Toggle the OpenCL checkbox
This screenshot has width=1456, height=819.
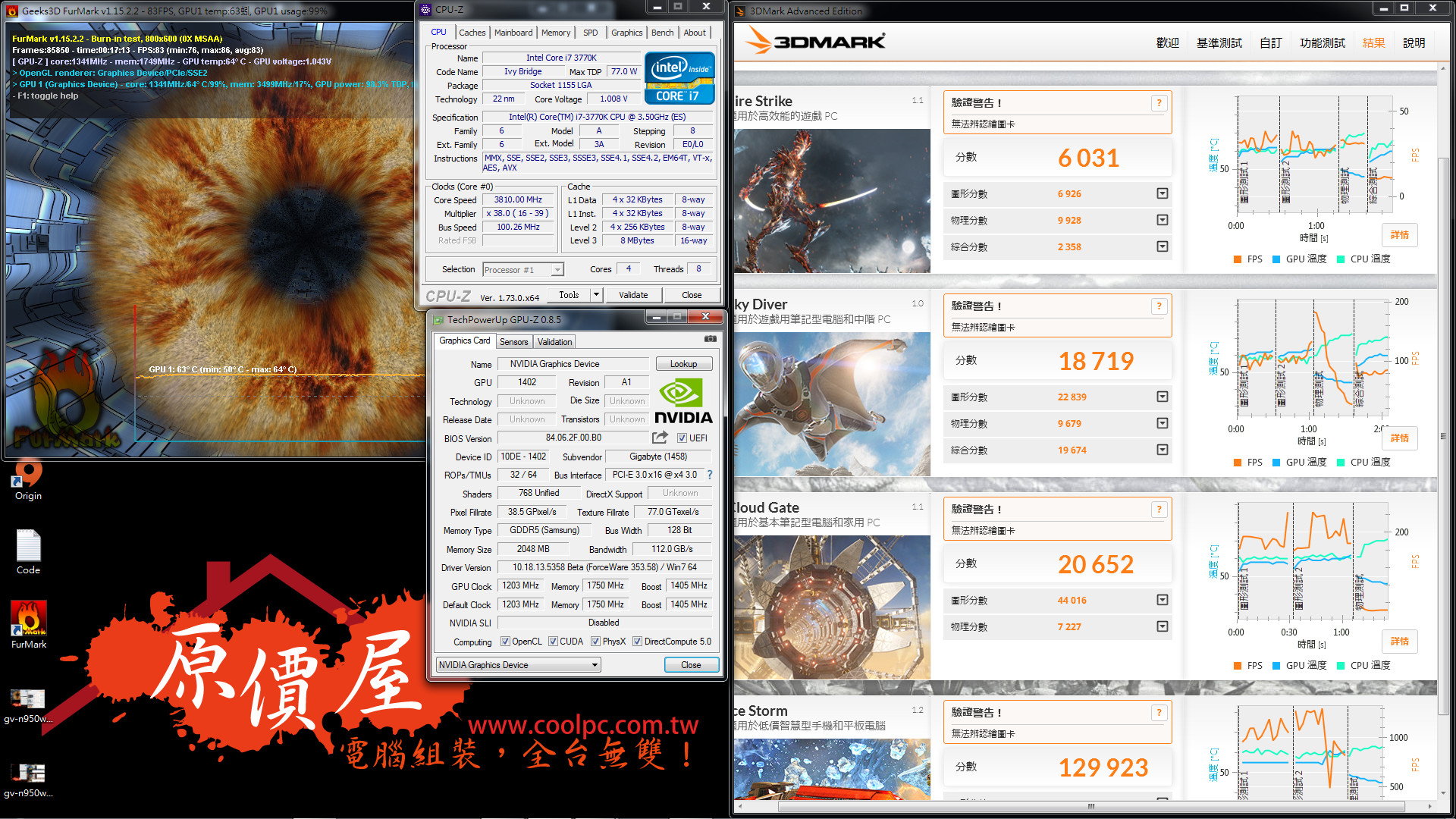pyautogui.click(x=505, y=642)
